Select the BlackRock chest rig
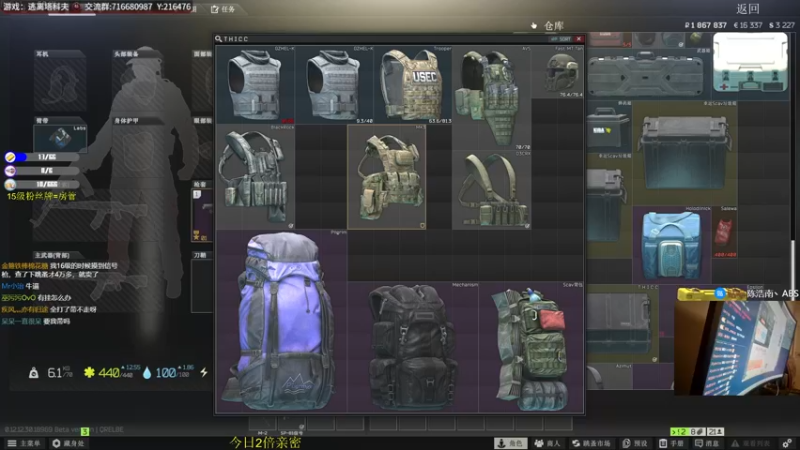 [x=255, y=177]
